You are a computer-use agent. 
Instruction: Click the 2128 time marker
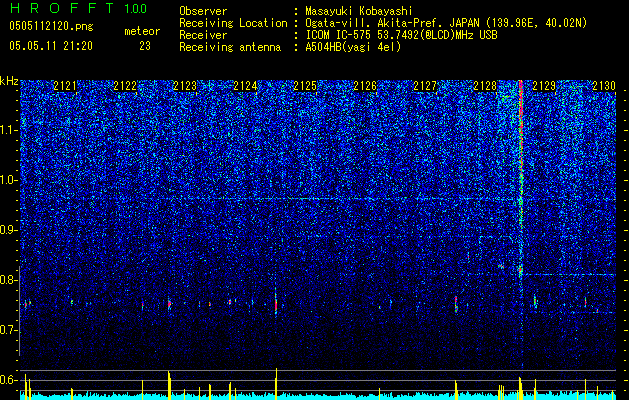[485, 86]
